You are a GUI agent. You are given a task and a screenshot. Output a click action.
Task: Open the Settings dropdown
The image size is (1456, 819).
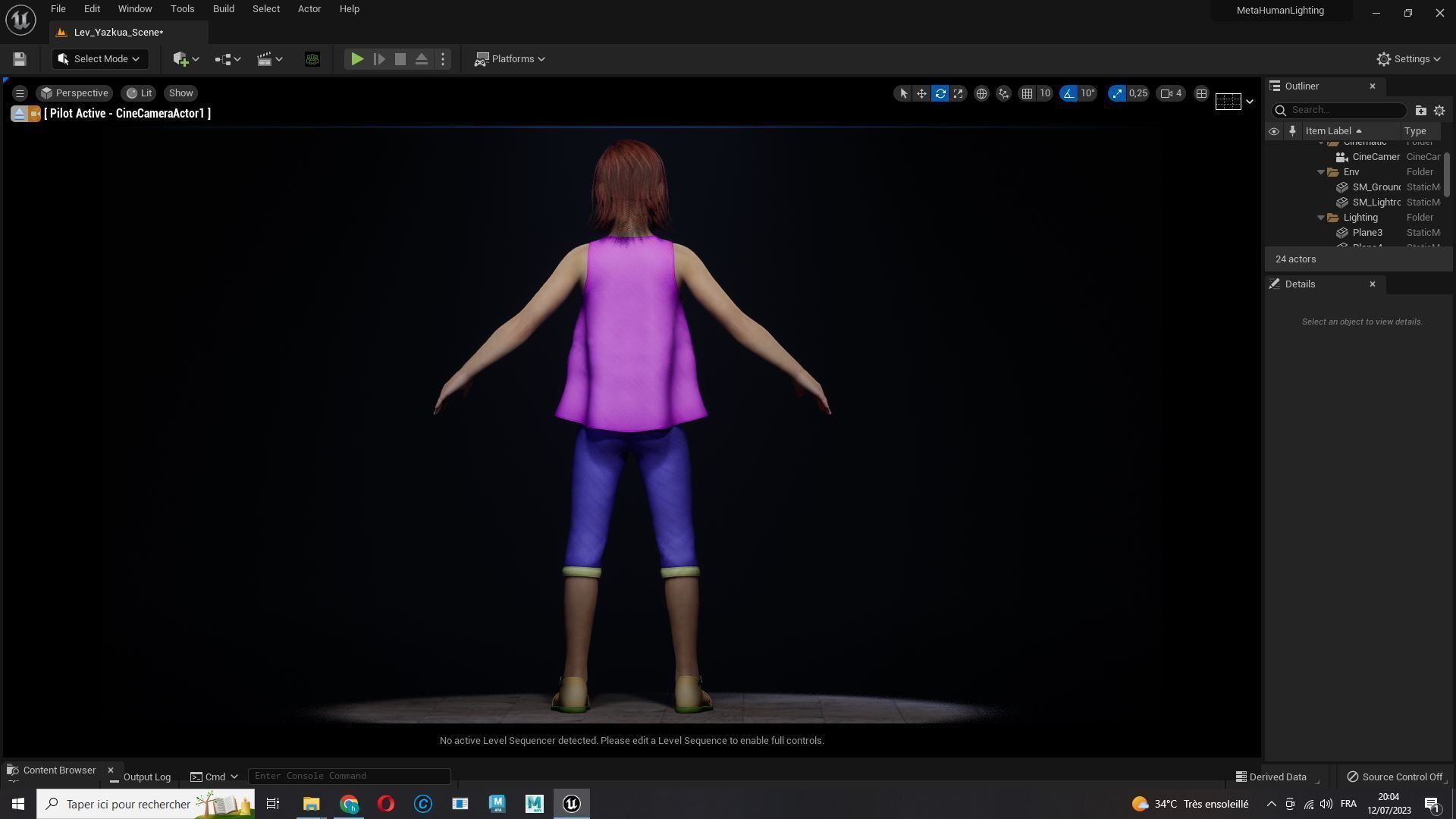coord(1408,59)
